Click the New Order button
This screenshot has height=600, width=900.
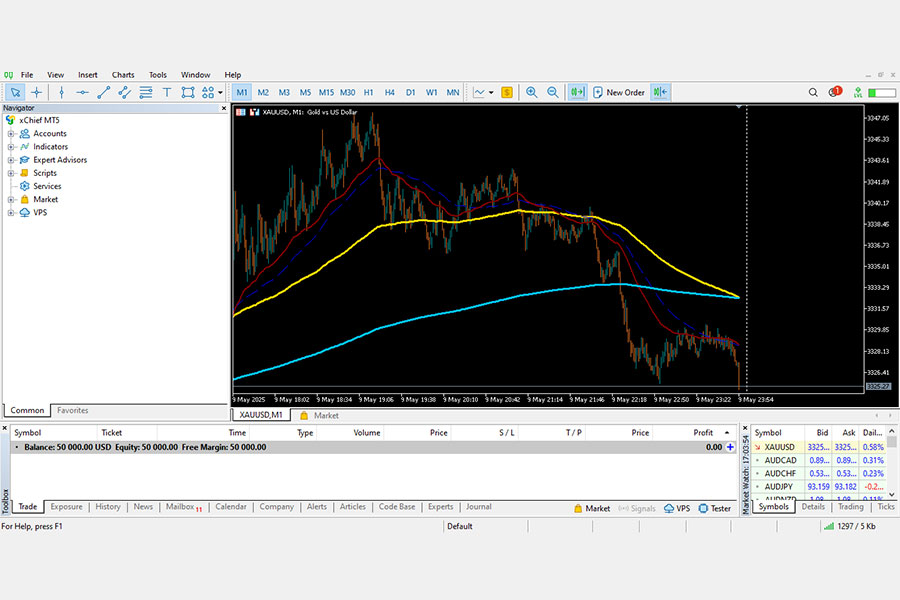[619, 92]
